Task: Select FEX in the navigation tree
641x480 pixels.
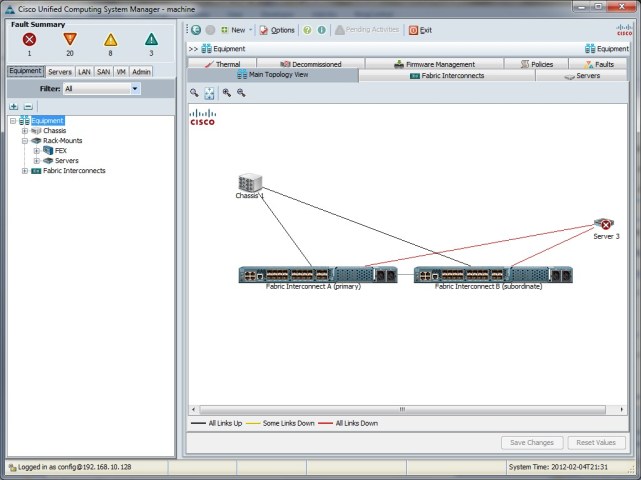Action: click(61, 151)
